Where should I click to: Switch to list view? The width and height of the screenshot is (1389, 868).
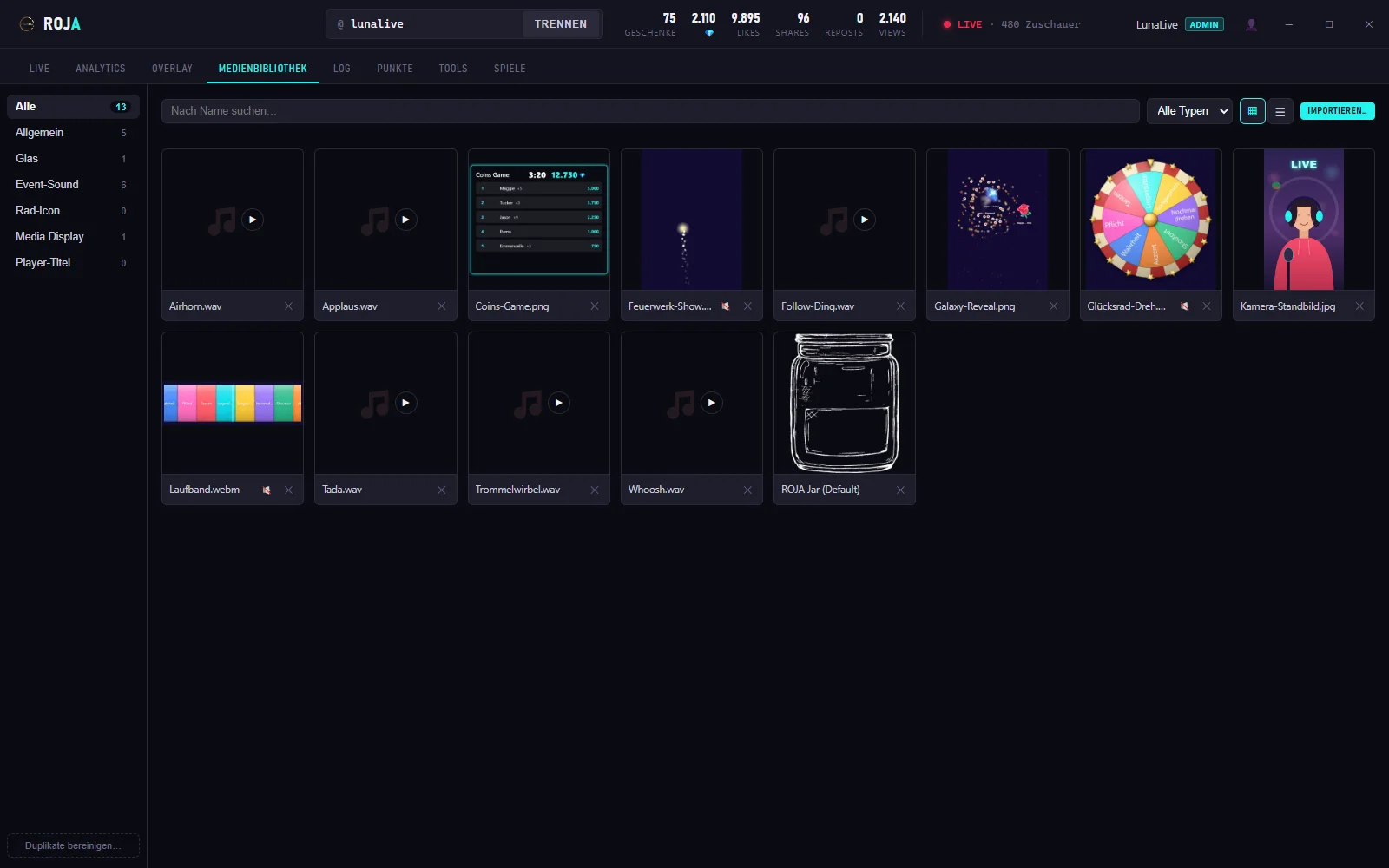point(1280,111)
